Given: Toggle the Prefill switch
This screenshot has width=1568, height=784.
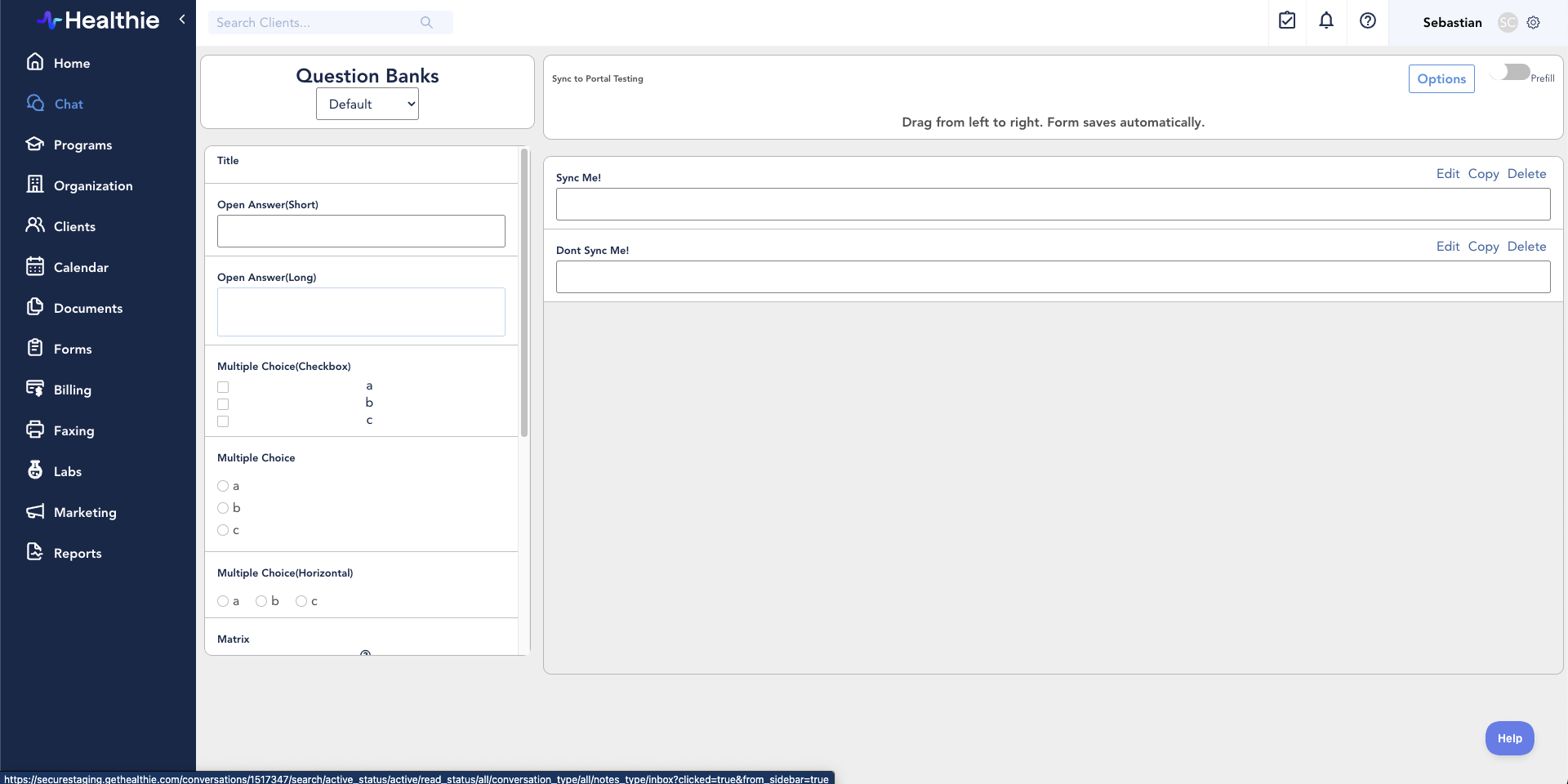Looking at the screenshot, I should [x=1510, y=73].
